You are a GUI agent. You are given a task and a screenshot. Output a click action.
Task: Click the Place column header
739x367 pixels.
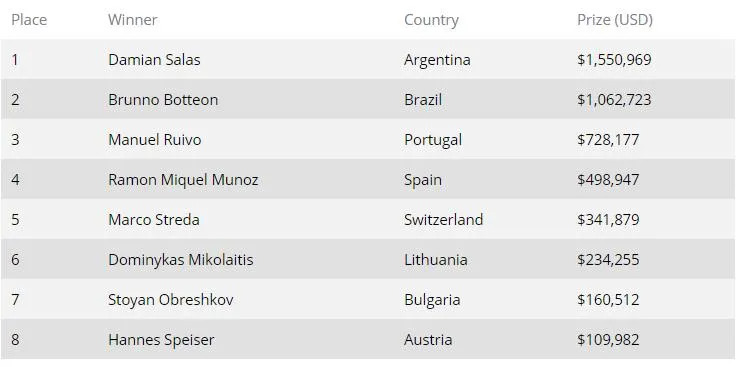(x=29, y=20)
